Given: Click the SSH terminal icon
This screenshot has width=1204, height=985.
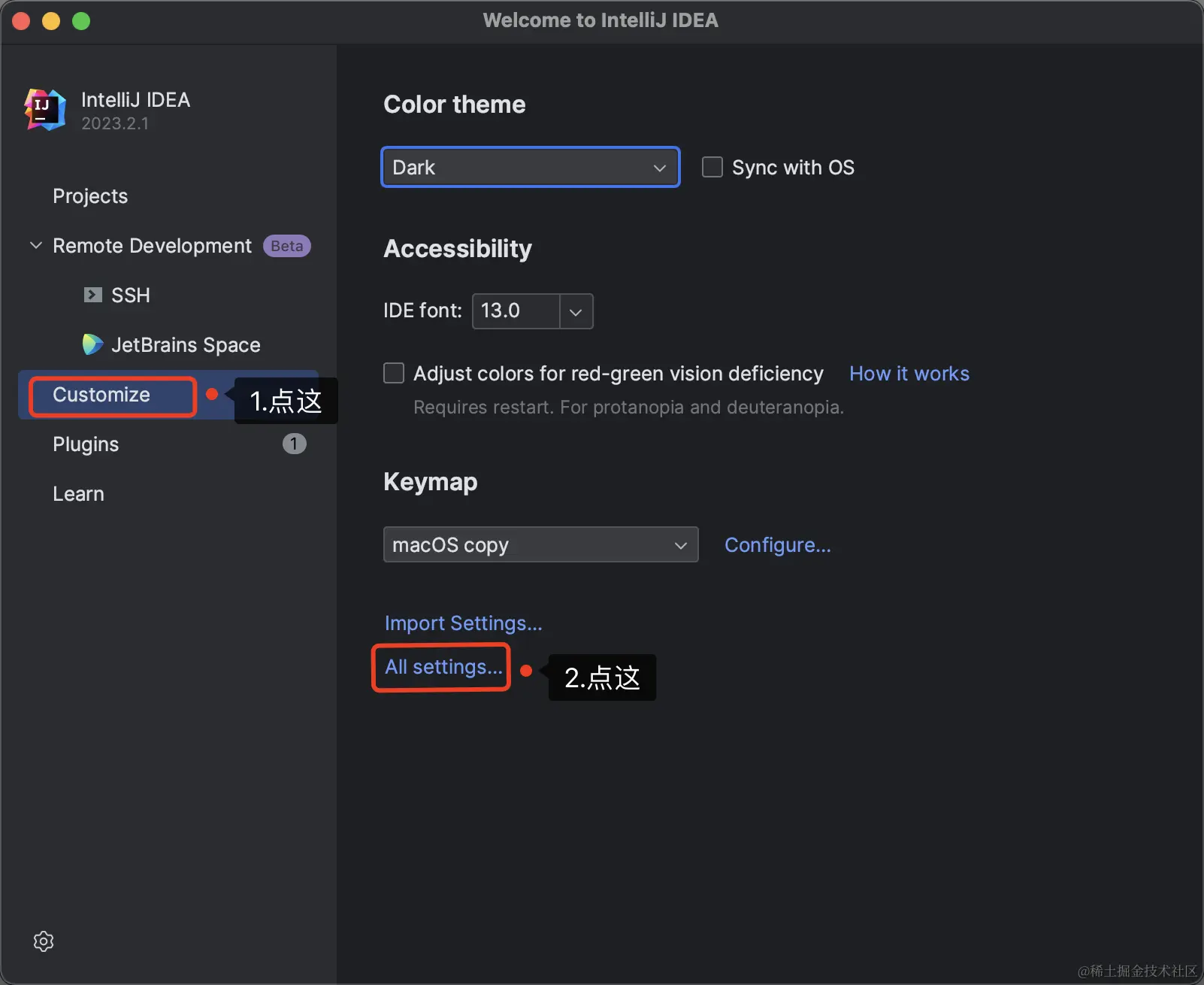Looking at the screenshot, I should [92, 295].
